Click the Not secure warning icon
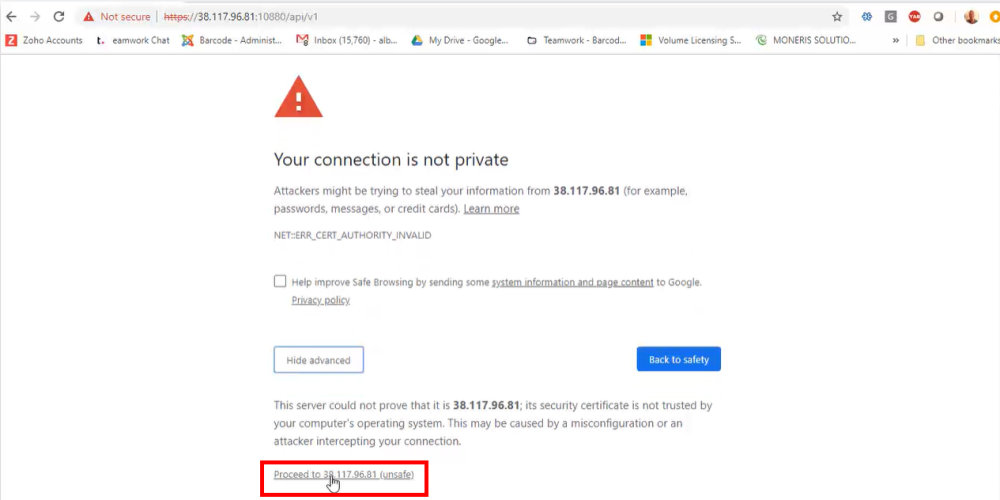This screenshot has height=500, width=1000. (89, 17)
